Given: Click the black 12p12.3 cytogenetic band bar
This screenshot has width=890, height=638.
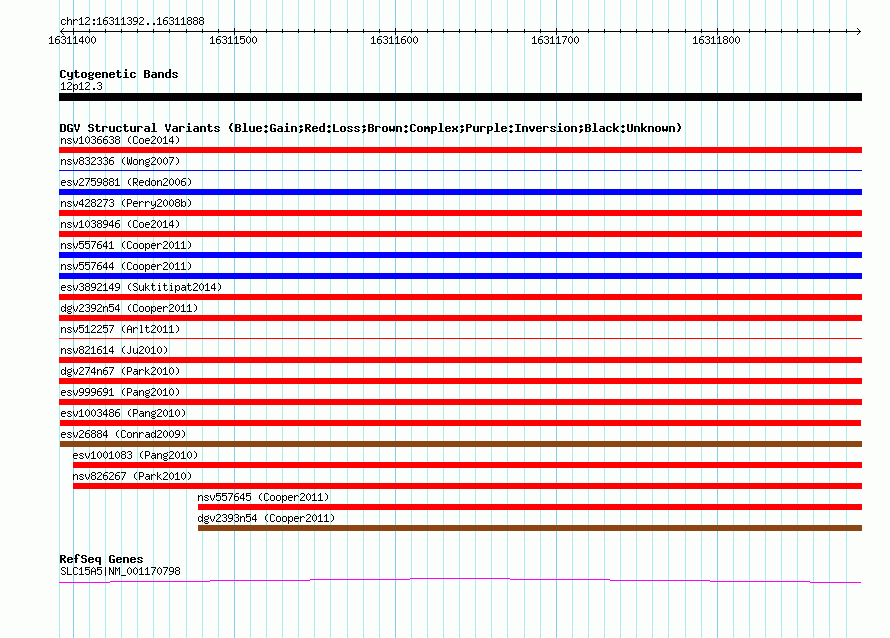Looking at the screenshot, I should coord(460,97).
